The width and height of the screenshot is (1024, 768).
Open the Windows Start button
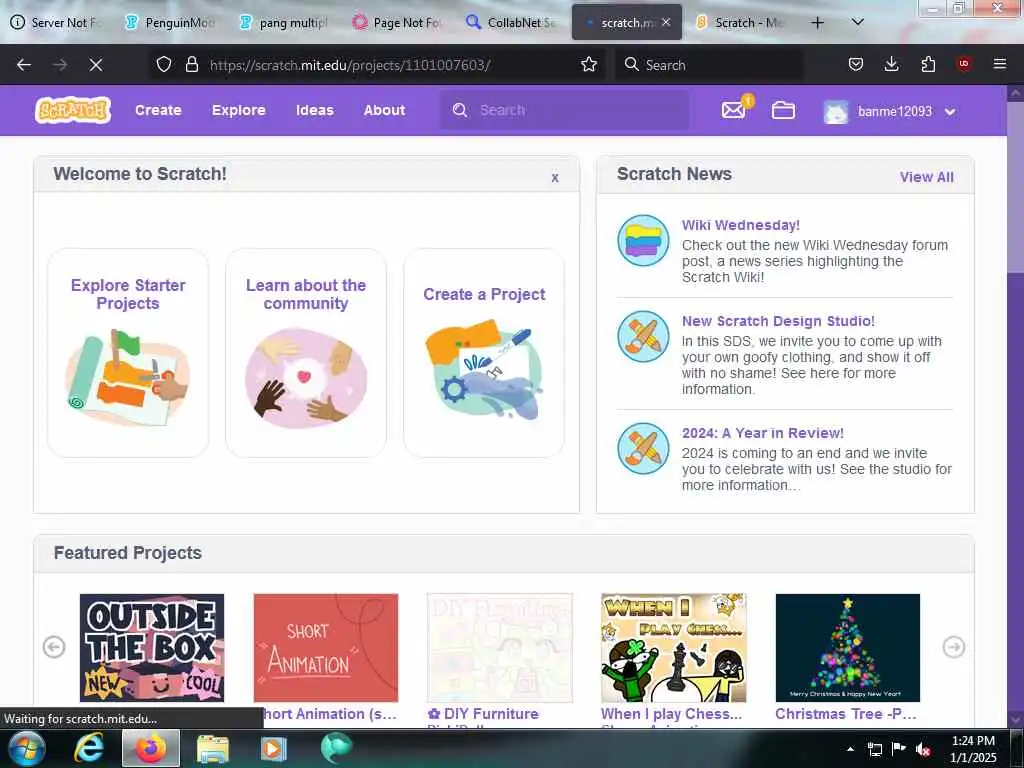pyautogui.click(x=25, y=748)
